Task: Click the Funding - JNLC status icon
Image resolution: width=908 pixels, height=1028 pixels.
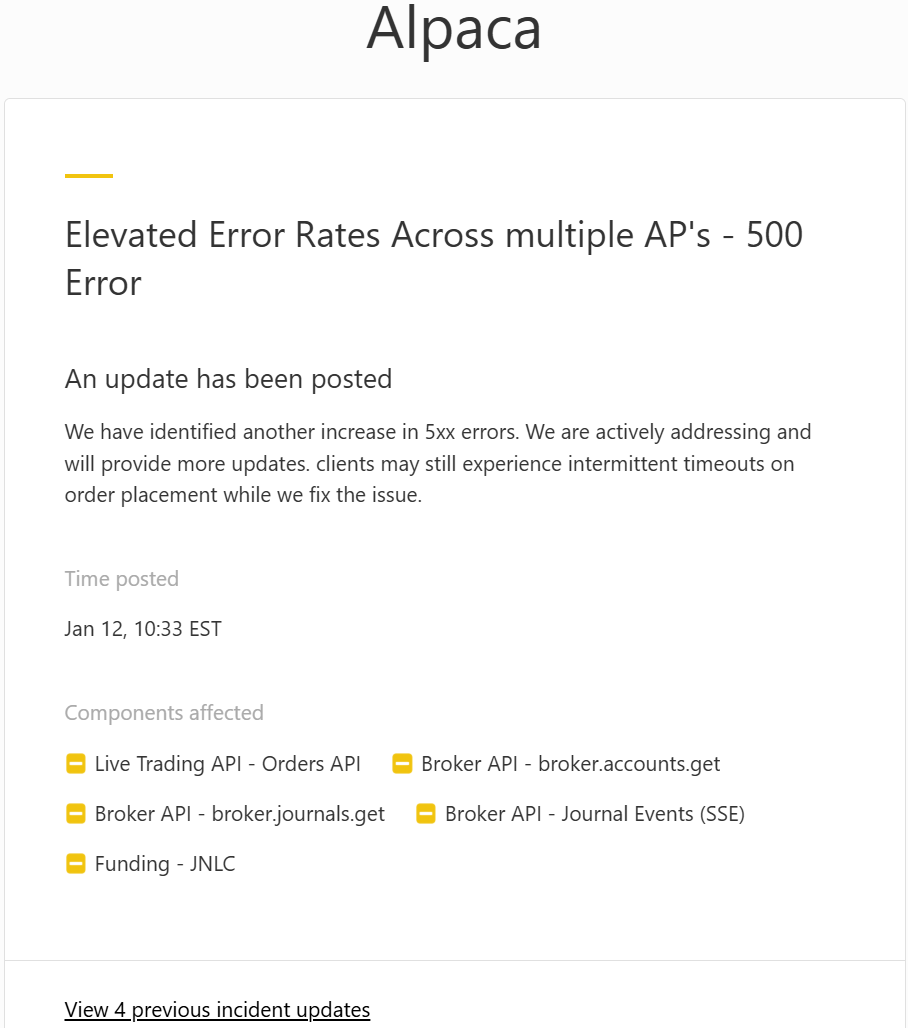Action: pyautogui.click(x=76, y=864)
